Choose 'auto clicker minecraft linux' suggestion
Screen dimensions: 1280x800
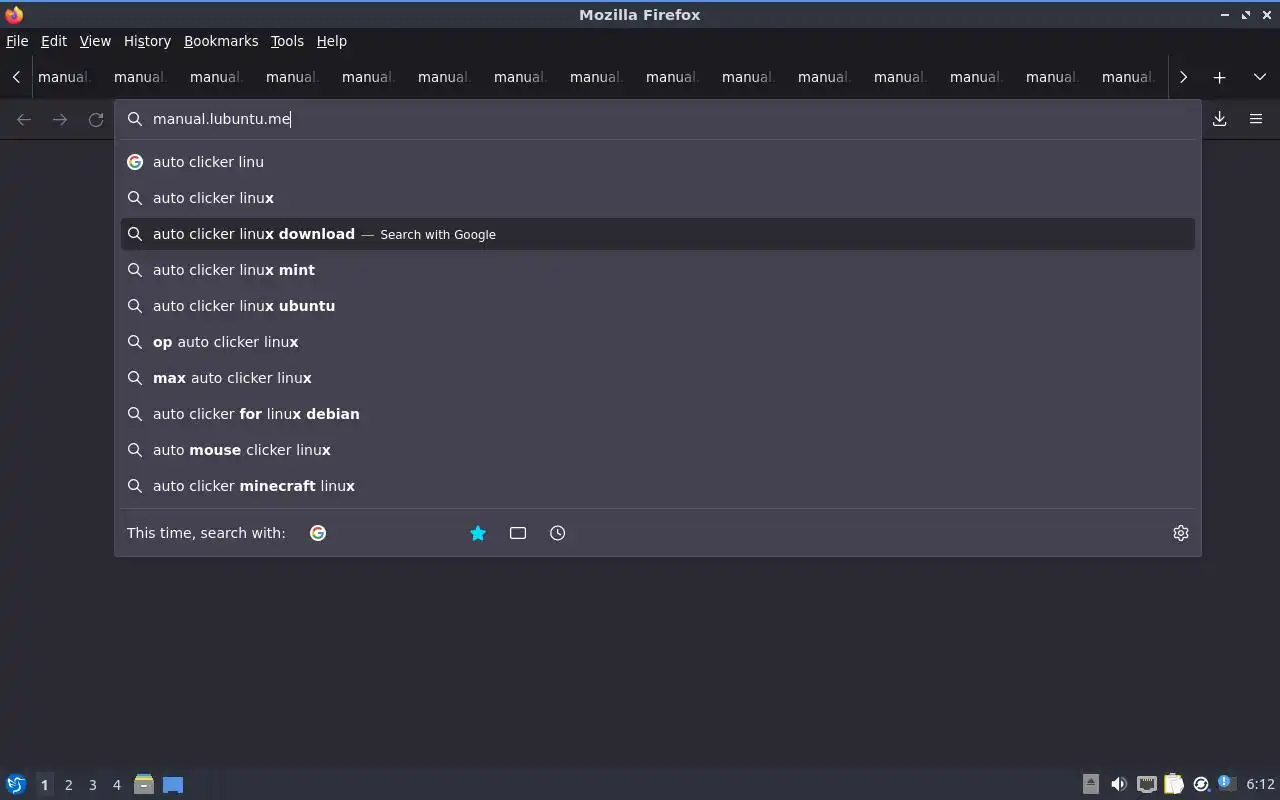(x=658, y=486)
